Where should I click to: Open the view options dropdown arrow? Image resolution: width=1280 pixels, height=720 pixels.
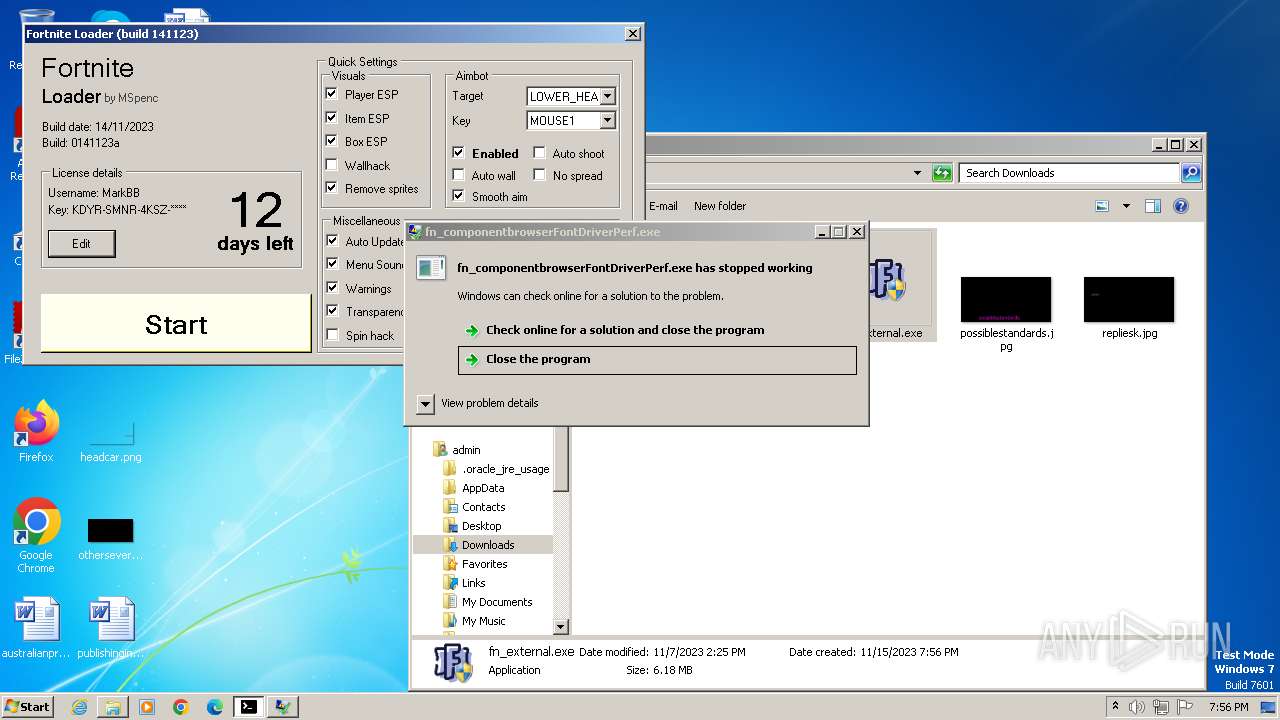tap(1126, 206)
